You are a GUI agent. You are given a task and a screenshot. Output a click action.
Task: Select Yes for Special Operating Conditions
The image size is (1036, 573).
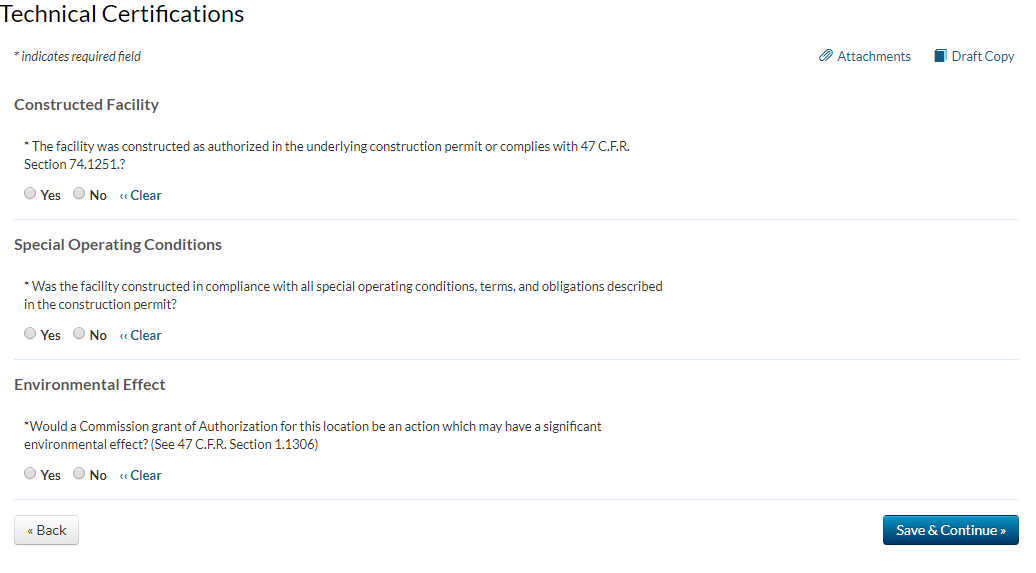click(x=30, y=334)
